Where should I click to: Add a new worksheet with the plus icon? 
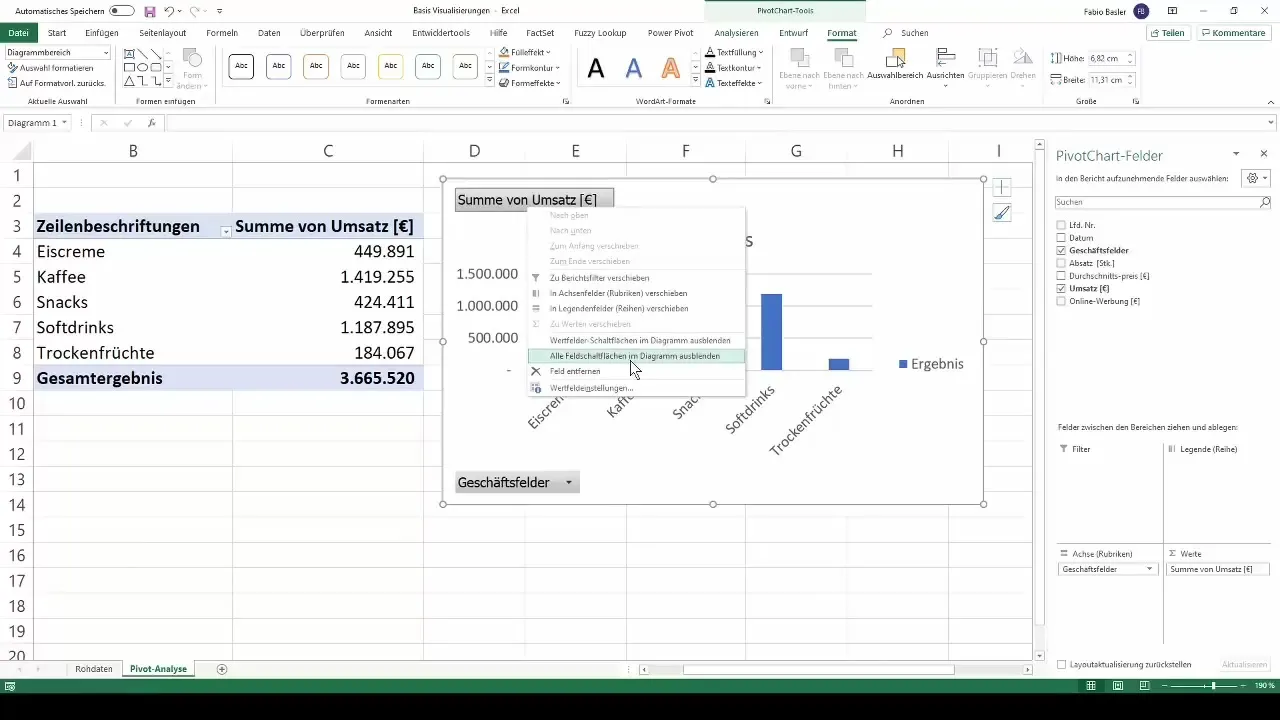point(222,668)
